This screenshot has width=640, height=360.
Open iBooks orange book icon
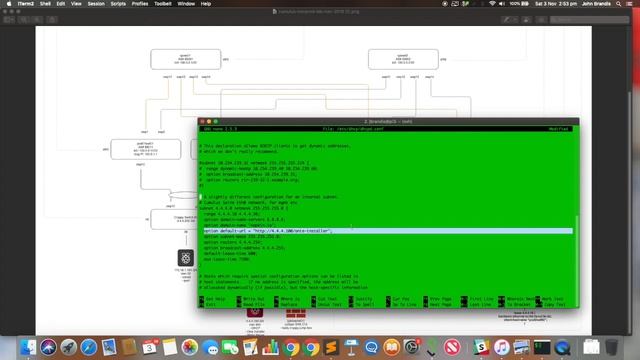click(392, 347)
